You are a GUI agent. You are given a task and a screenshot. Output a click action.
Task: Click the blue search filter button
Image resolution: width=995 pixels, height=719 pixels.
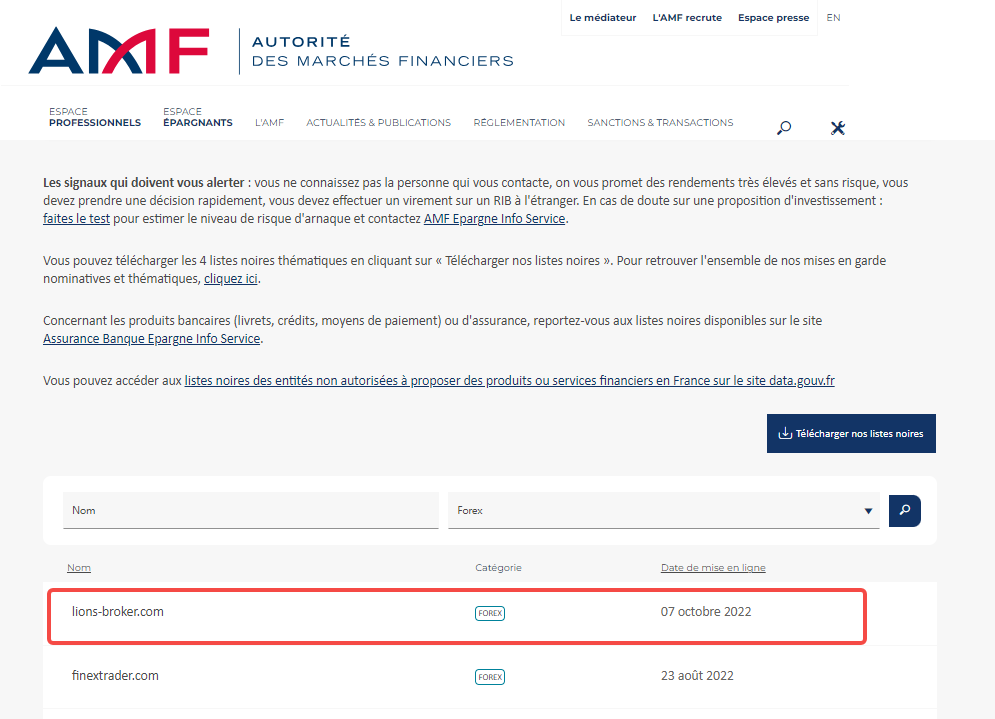[x=904, y=510]
